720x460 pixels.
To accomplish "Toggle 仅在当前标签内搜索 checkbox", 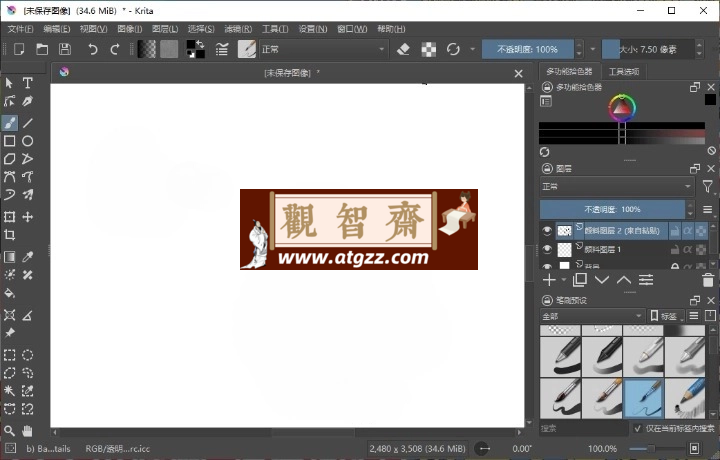I will point(637,428).
